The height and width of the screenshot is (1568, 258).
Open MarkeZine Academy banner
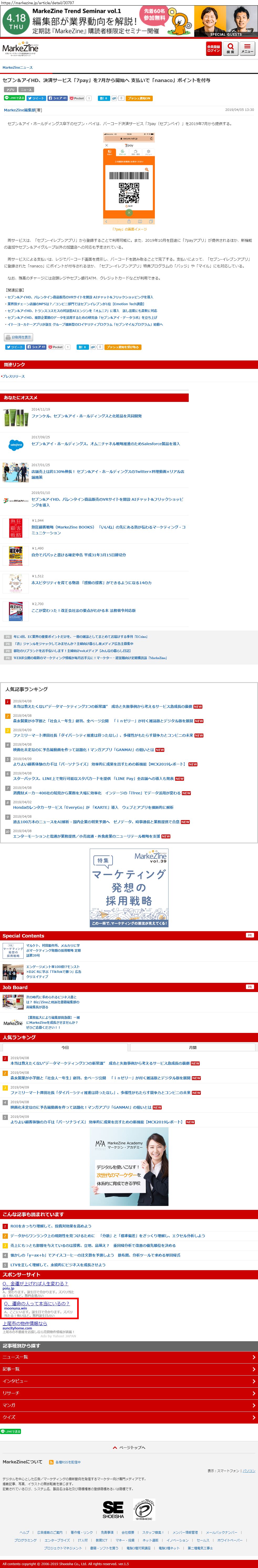129,1167
